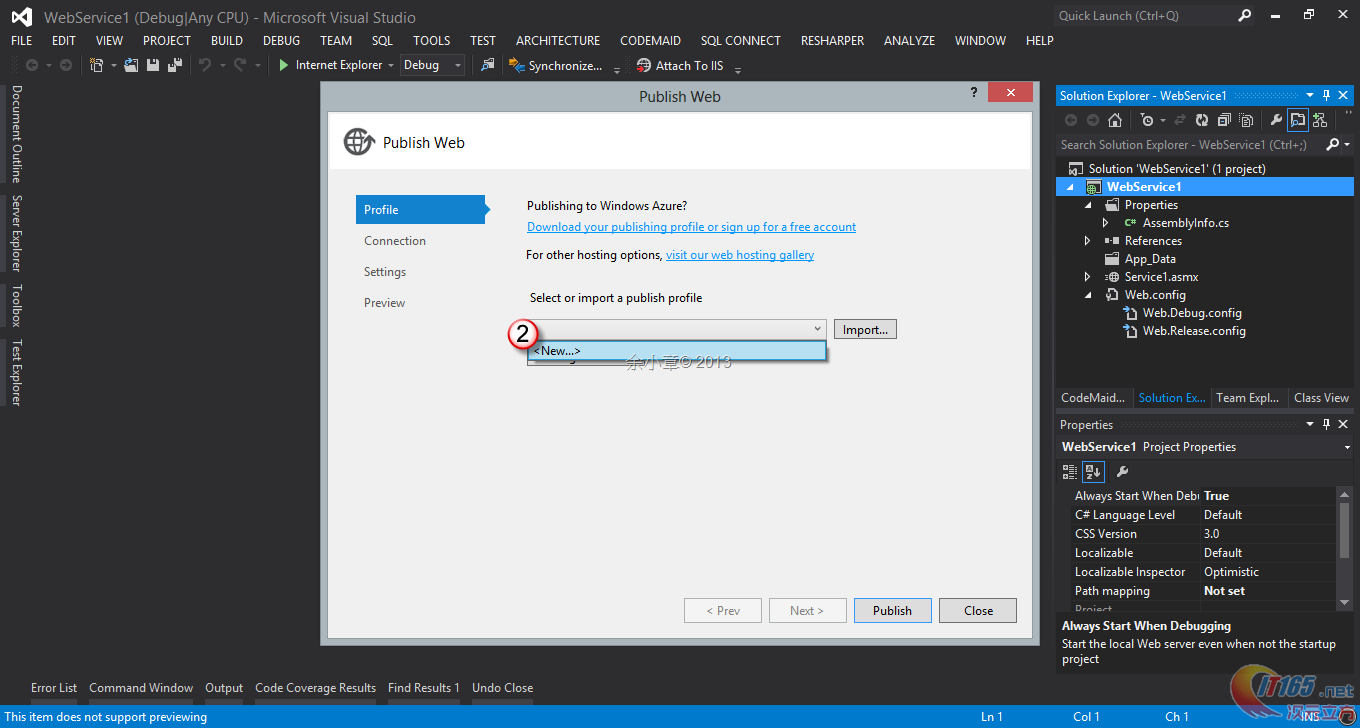This screenshot has height=728, width=1360.
Task: Click help question mark in Publish Web dialog
Action: click(x=974, y=92)
